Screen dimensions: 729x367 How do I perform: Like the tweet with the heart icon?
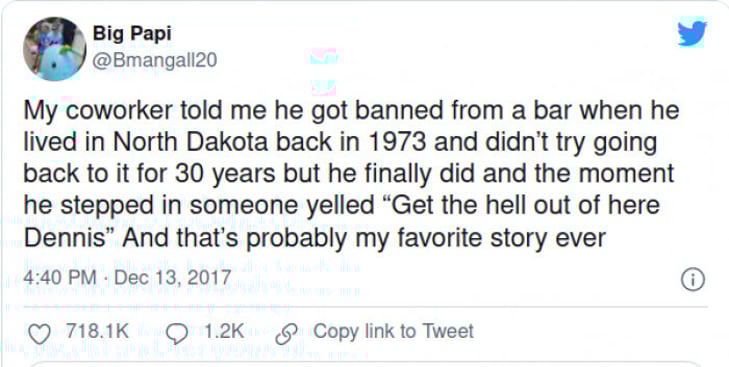(40, 333)
